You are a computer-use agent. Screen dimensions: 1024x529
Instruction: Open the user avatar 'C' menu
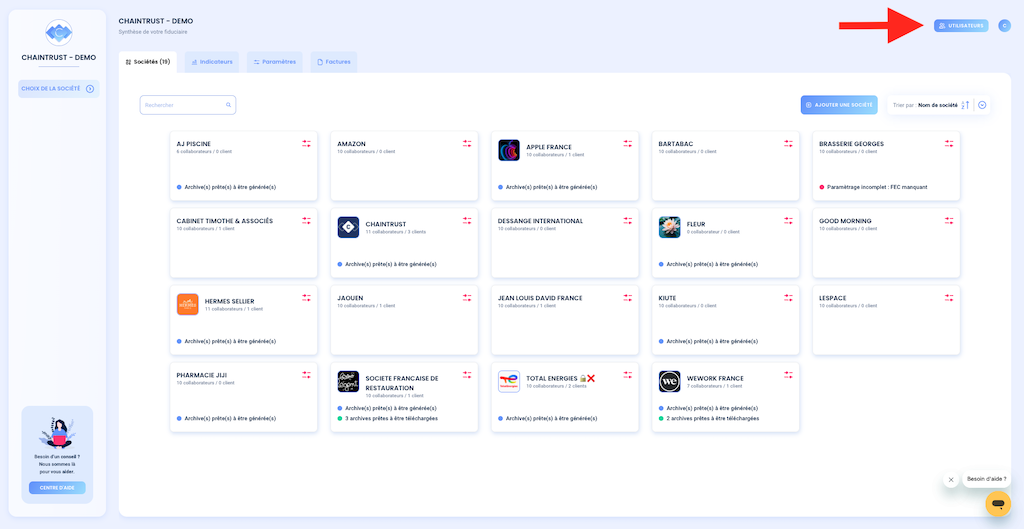click(1004, 25)
